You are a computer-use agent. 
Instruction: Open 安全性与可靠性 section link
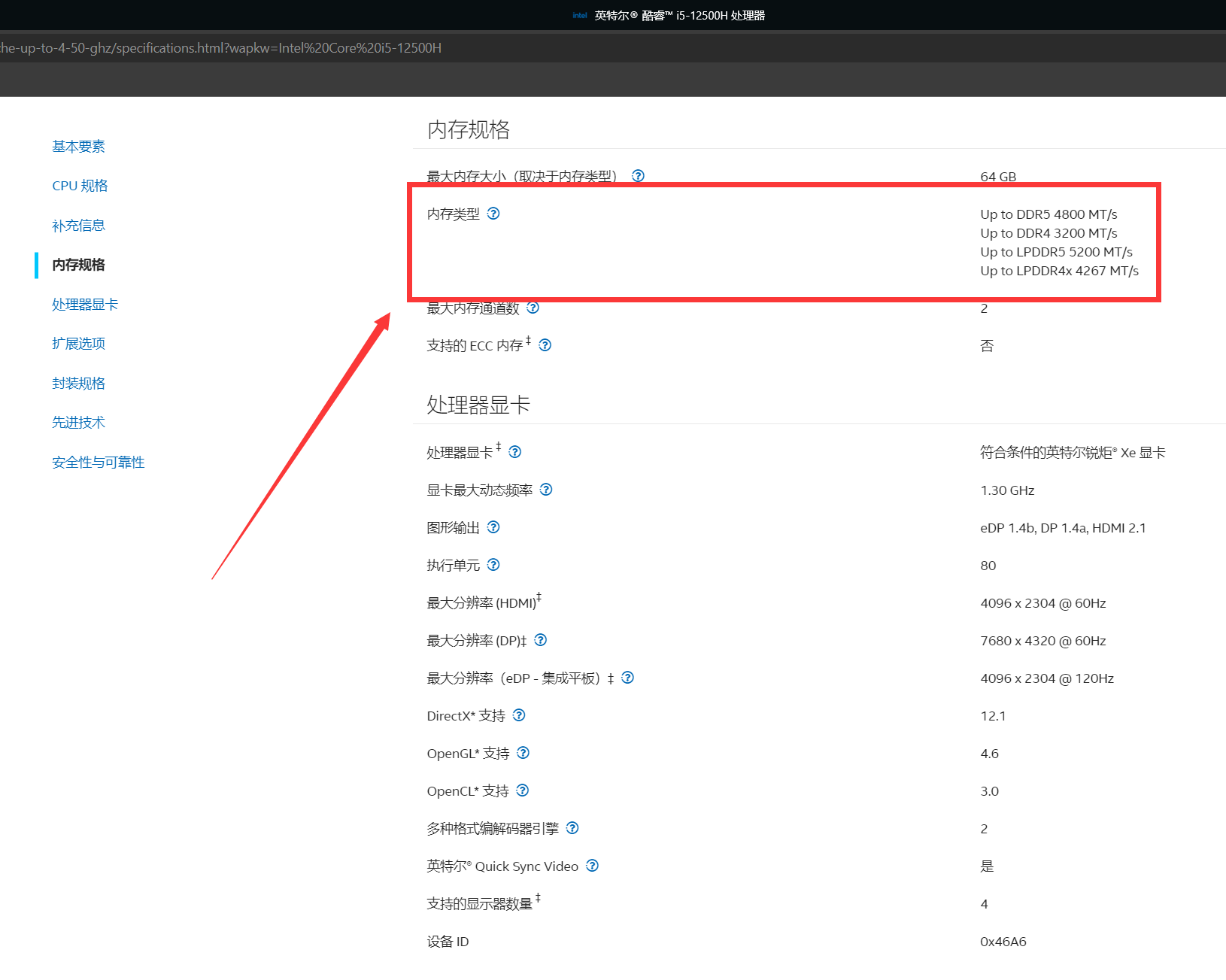(x=98, y=463)
